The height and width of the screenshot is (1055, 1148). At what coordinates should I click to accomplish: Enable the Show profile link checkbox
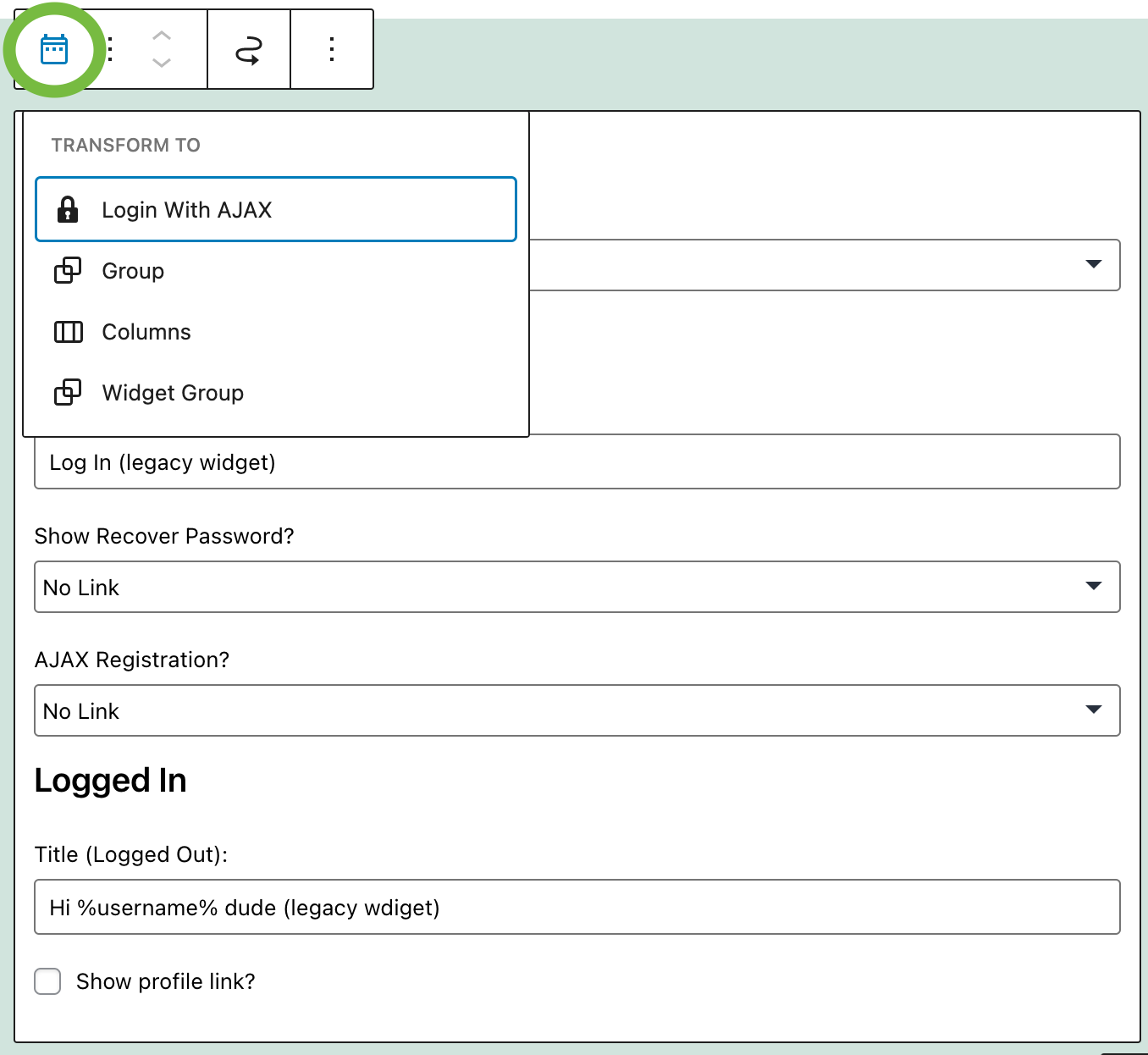point(47,981)
